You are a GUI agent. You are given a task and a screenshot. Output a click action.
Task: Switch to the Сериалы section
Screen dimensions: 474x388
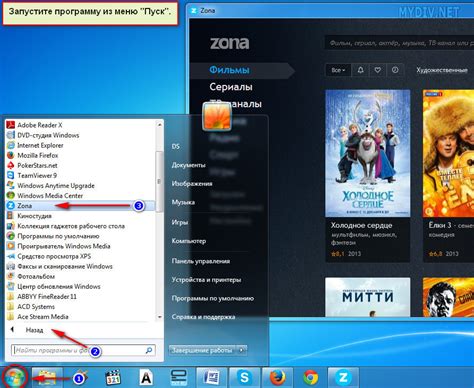click(x=231, y=87)
